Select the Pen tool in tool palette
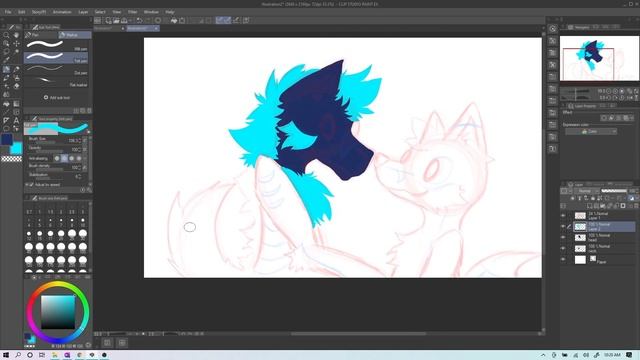Screen dimensions: 640x360 point(6,69)
